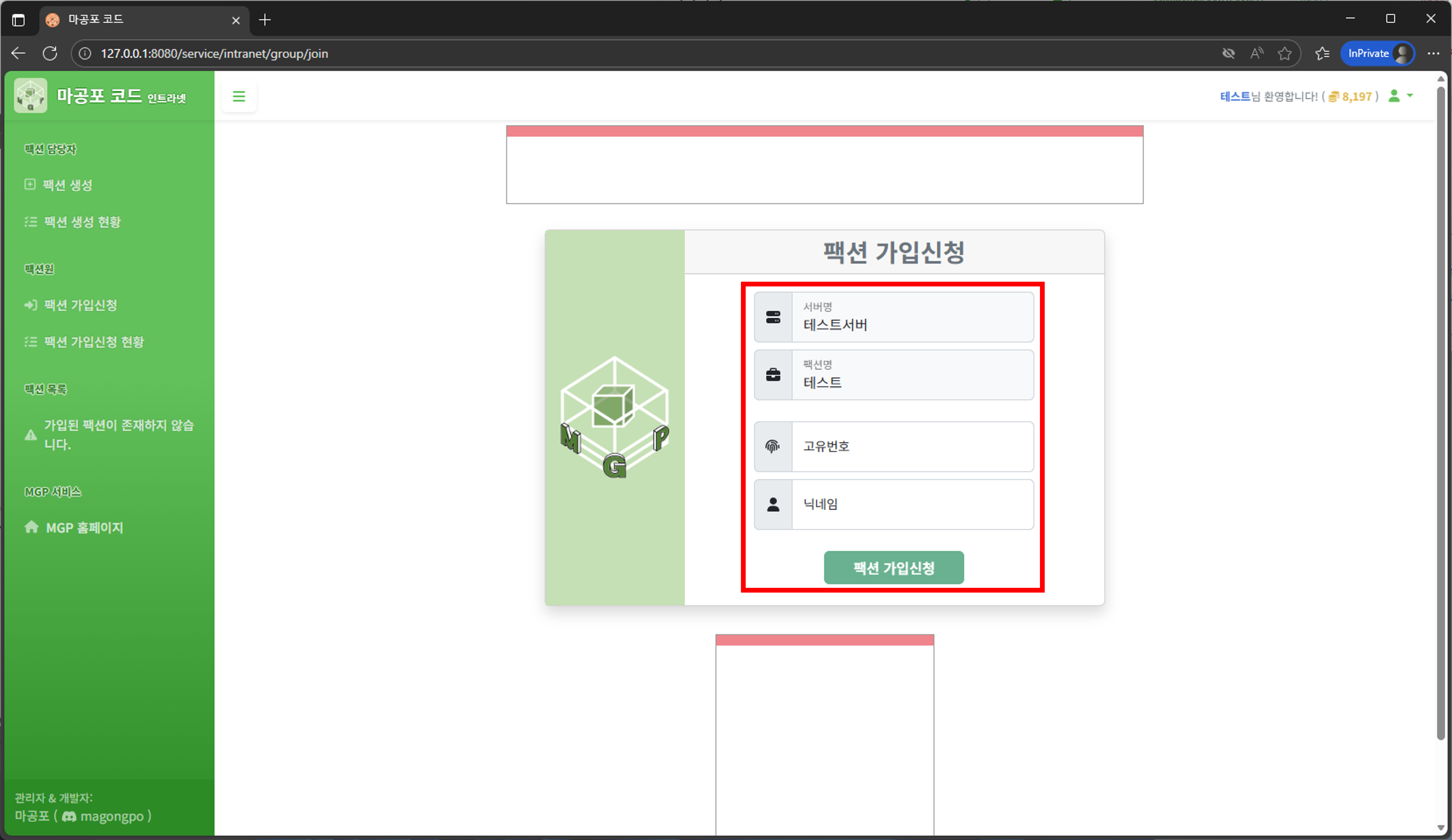Click the coin icon next to 8,197
The image size is (1452, 840).
(1334, 96)
